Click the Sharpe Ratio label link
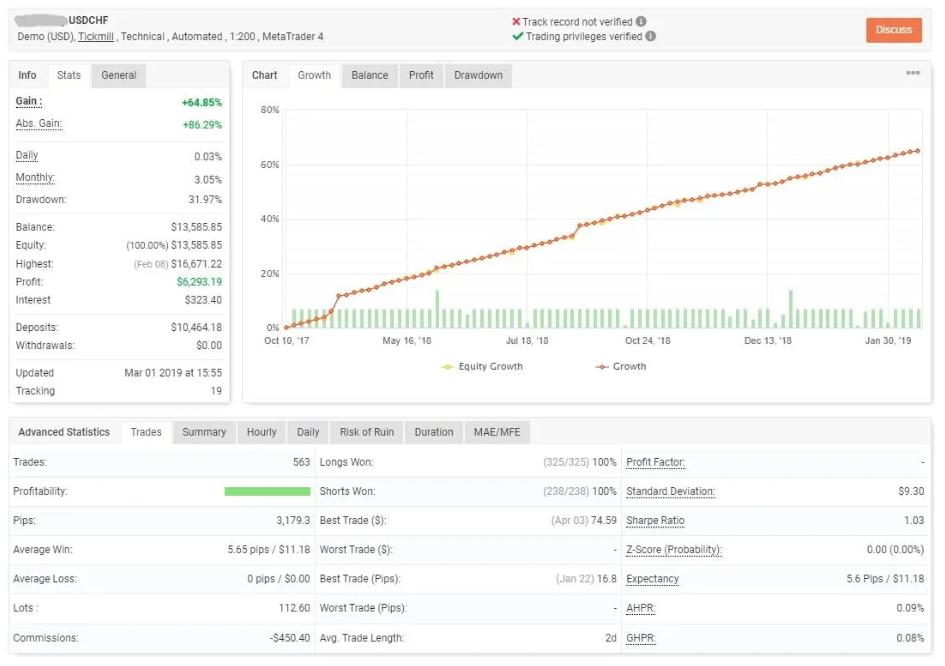The image size is (945, 666). click(655, 521)
